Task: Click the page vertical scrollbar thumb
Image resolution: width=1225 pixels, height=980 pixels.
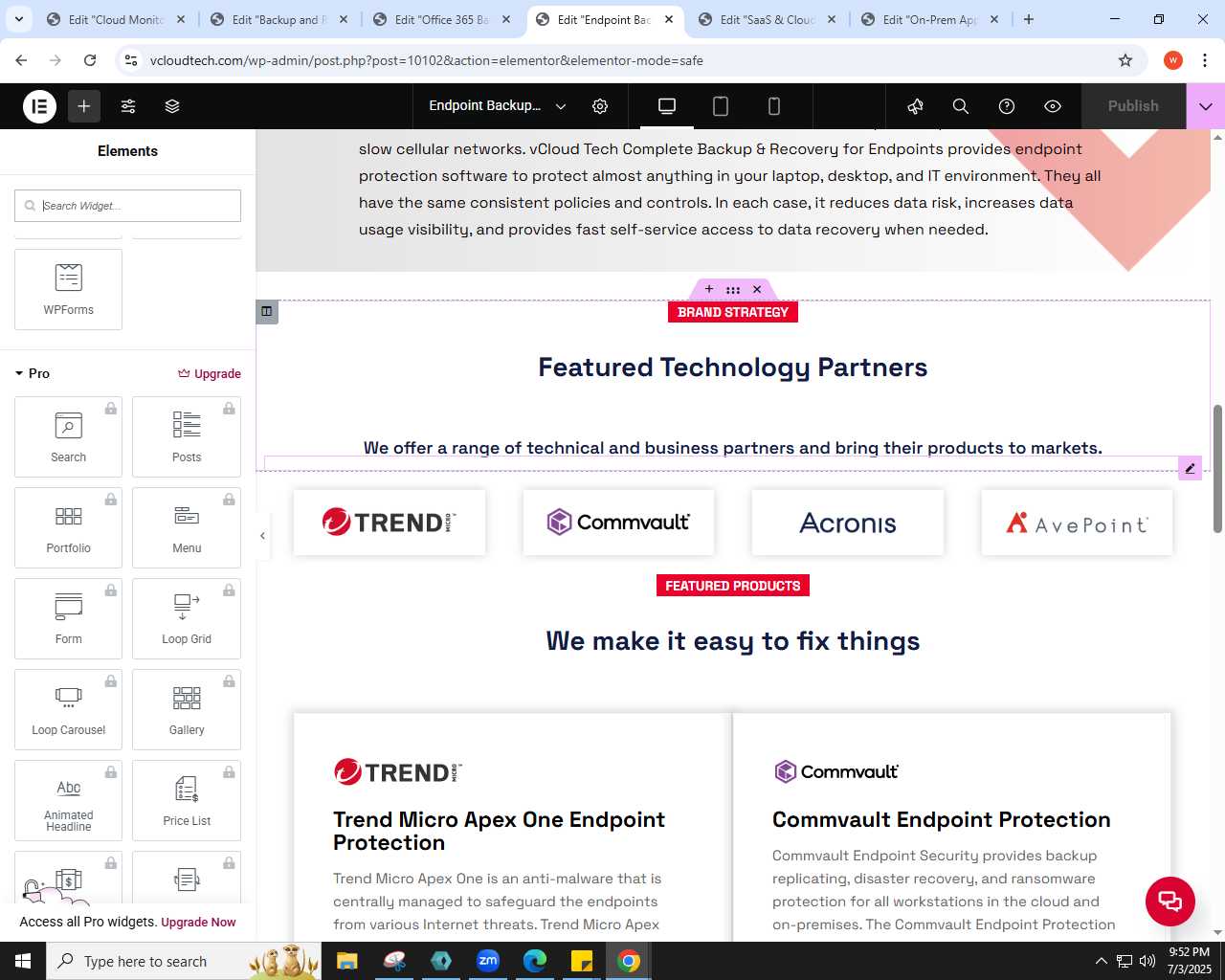Action: [1217, 469]
